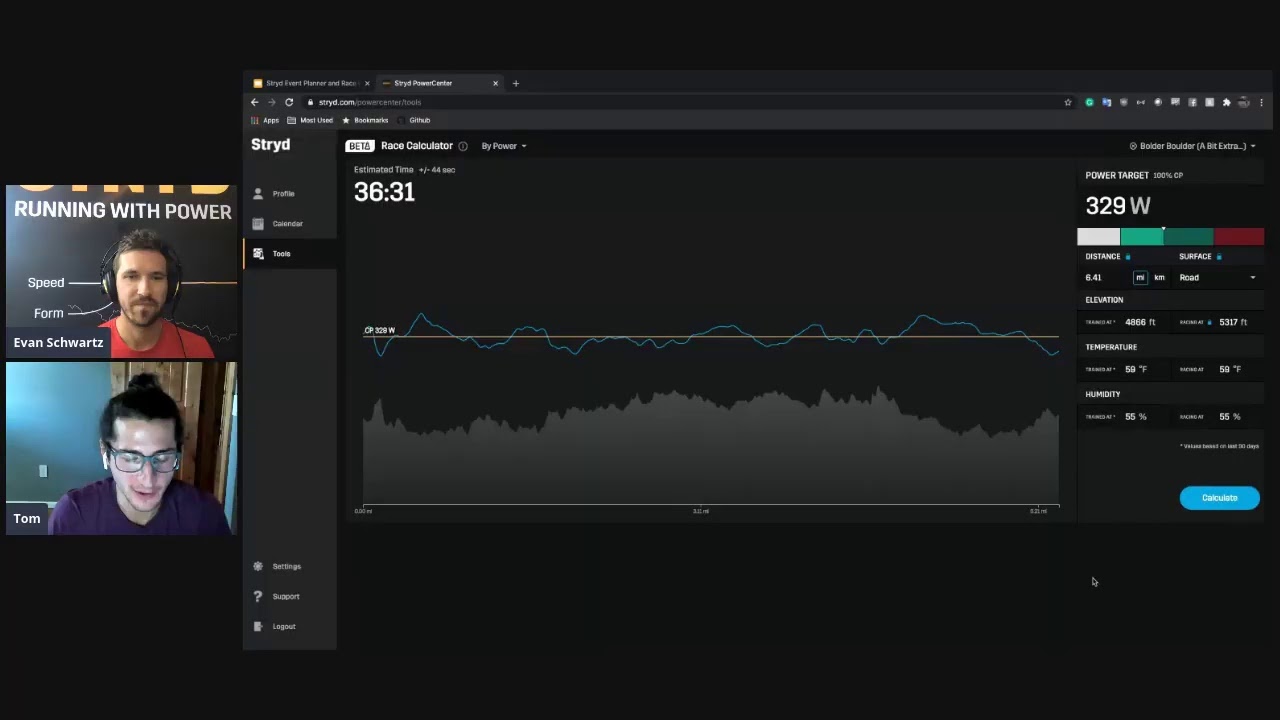1280x720 pixels.
Task: Open the Bookmarks folder
Action: (365, 120)
